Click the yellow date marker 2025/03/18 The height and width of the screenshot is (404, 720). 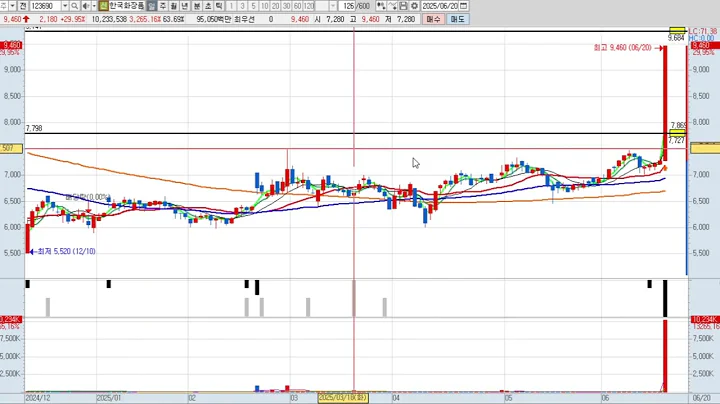click(x=343, y=398)
